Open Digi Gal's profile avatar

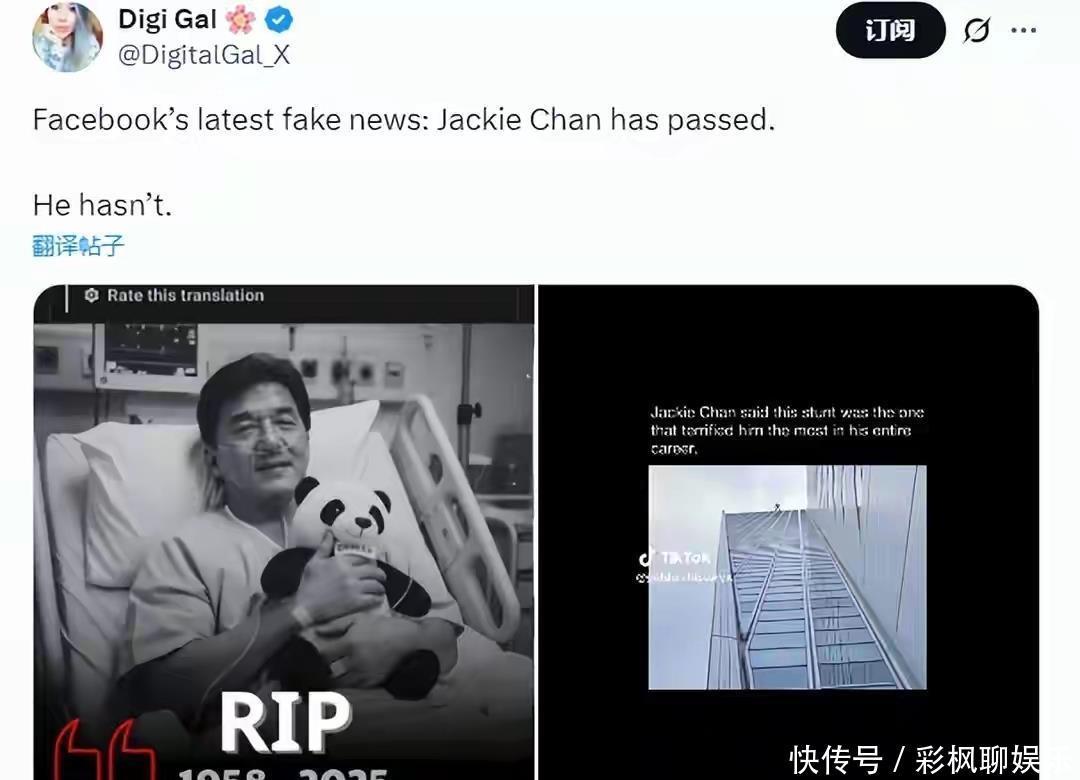pyautogui.click(x=68, y=37)
